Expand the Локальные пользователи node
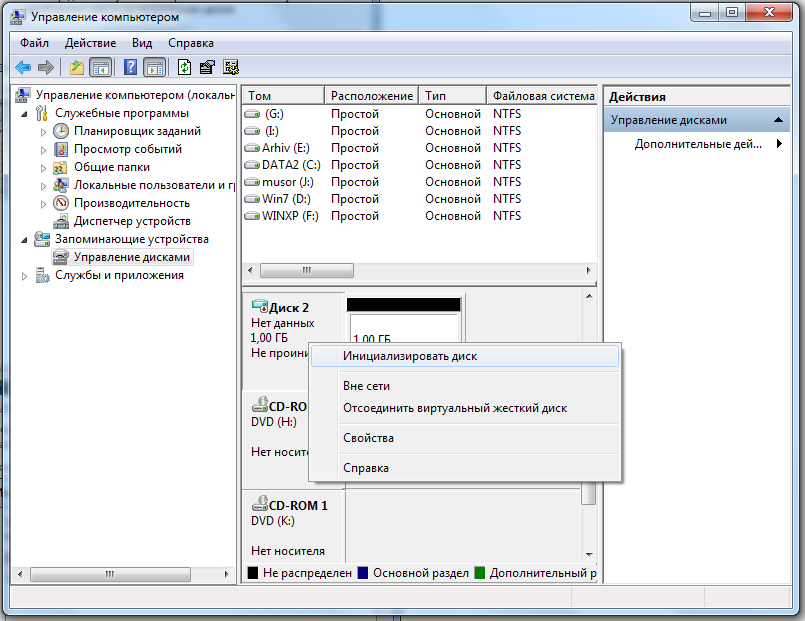 (x=44, y=186)
